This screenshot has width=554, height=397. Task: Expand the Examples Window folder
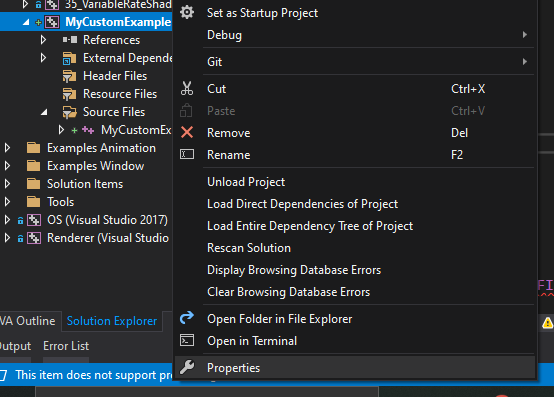coord(7,166)
